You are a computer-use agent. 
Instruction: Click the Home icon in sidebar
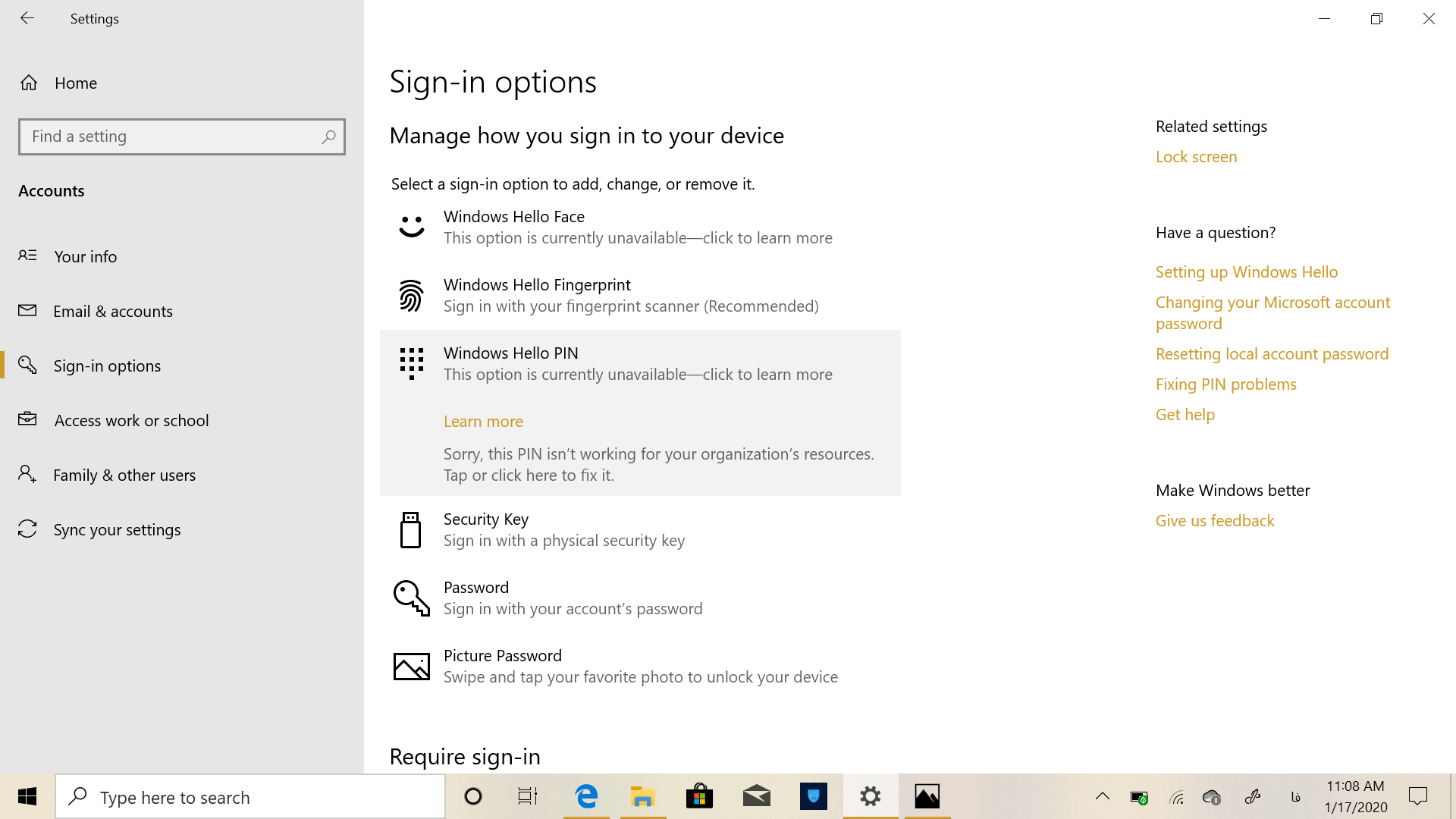29,83
